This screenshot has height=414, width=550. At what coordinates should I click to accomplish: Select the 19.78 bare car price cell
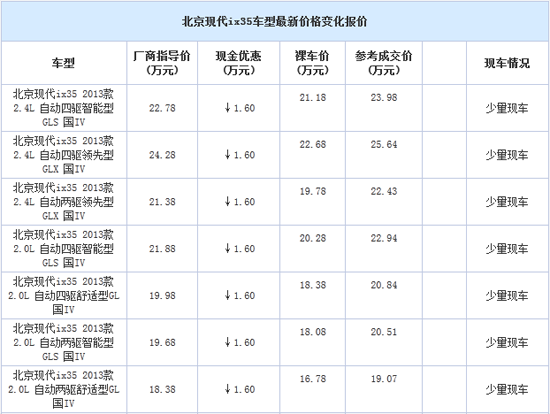(x=313, y=192)
